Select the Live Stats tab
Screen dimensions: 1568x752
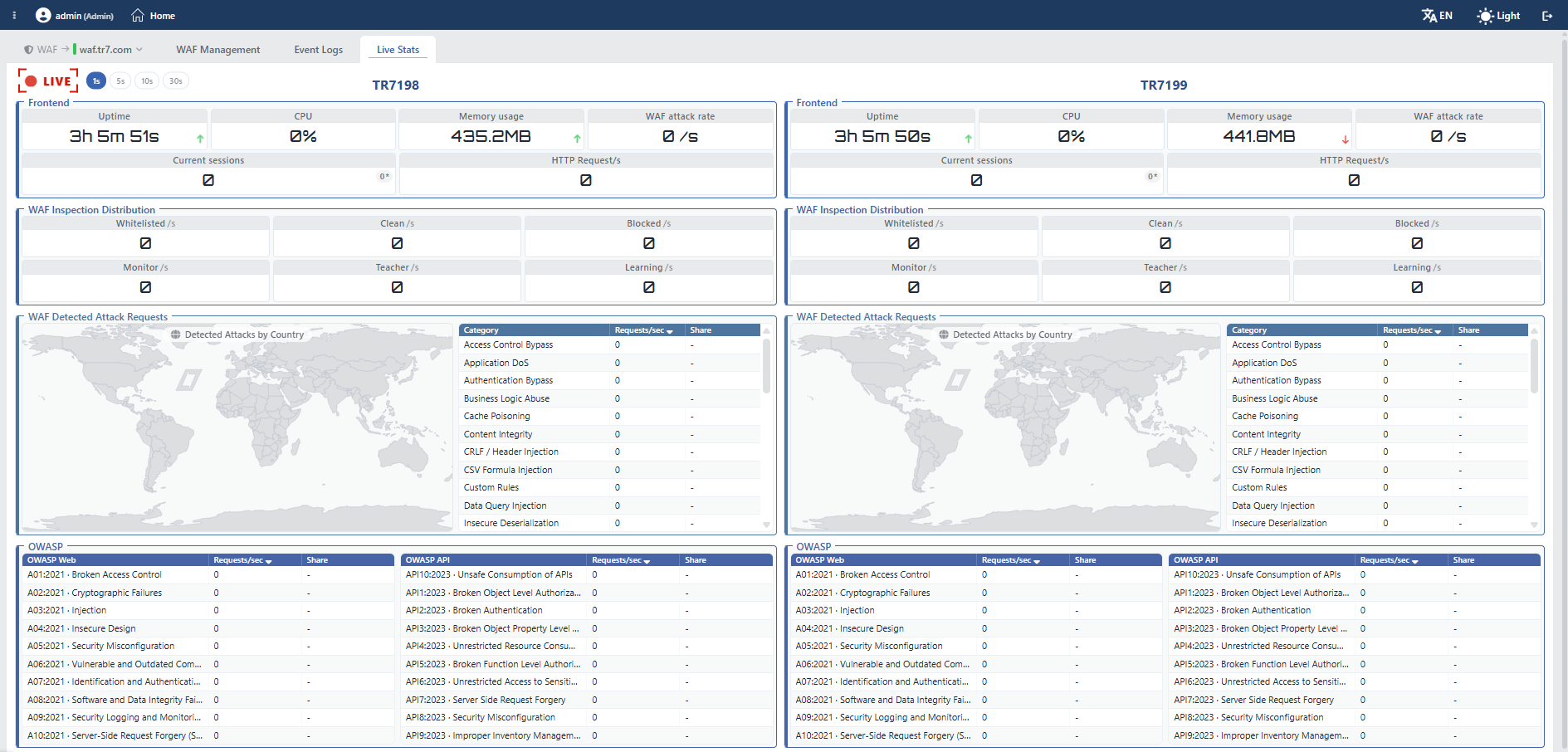(x=398, y=50)
